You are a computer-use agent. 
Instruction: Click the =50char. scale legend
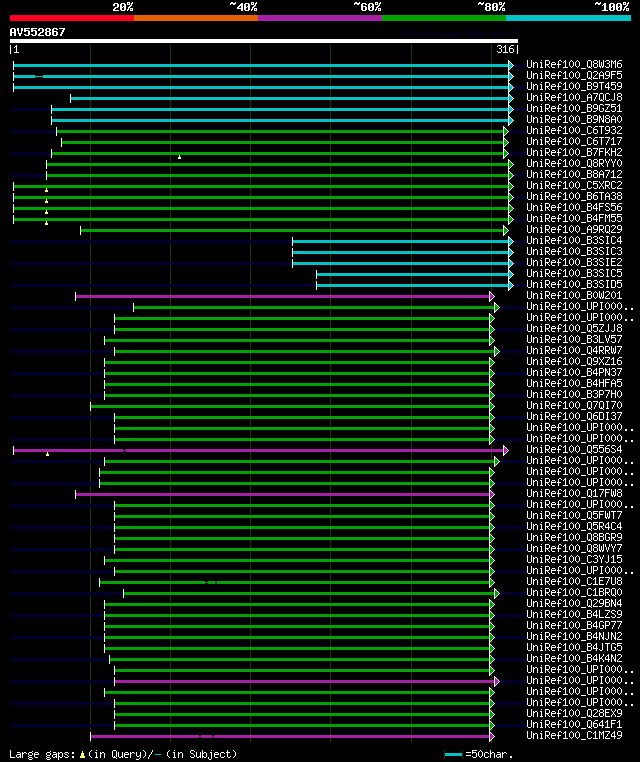point(479,754)
